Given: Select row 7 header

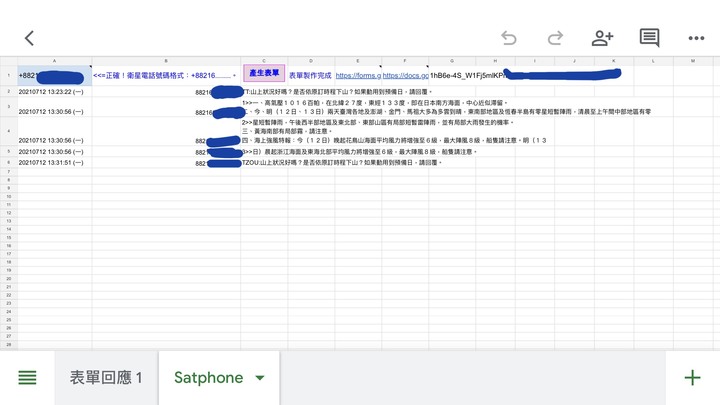Looking at the screenshot, I should [9, 172].
